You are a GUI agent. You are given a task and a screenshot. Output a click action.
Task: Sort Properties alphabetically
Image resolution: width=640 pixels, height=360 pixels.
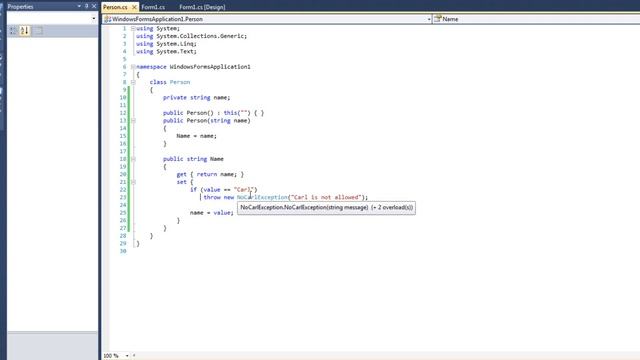tap(24, 31)
